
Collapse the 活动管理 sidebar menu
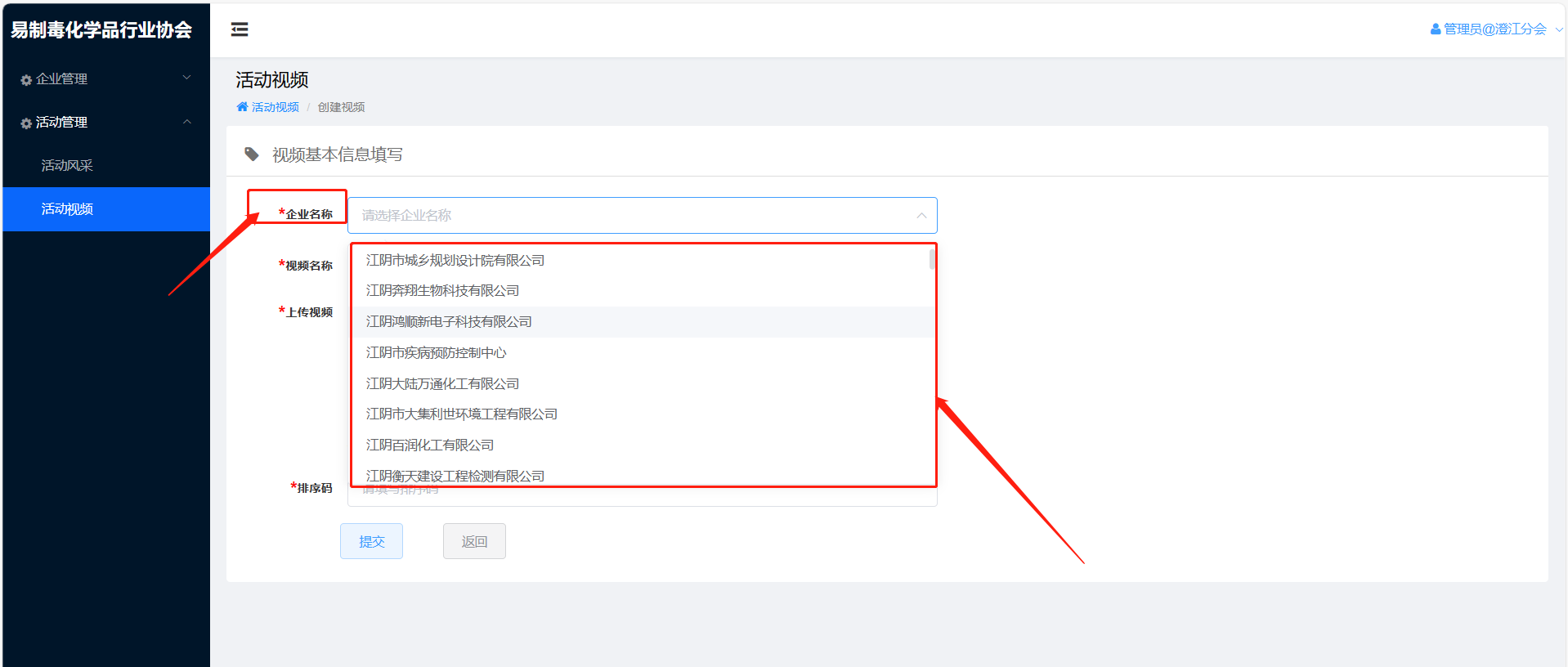106,123
